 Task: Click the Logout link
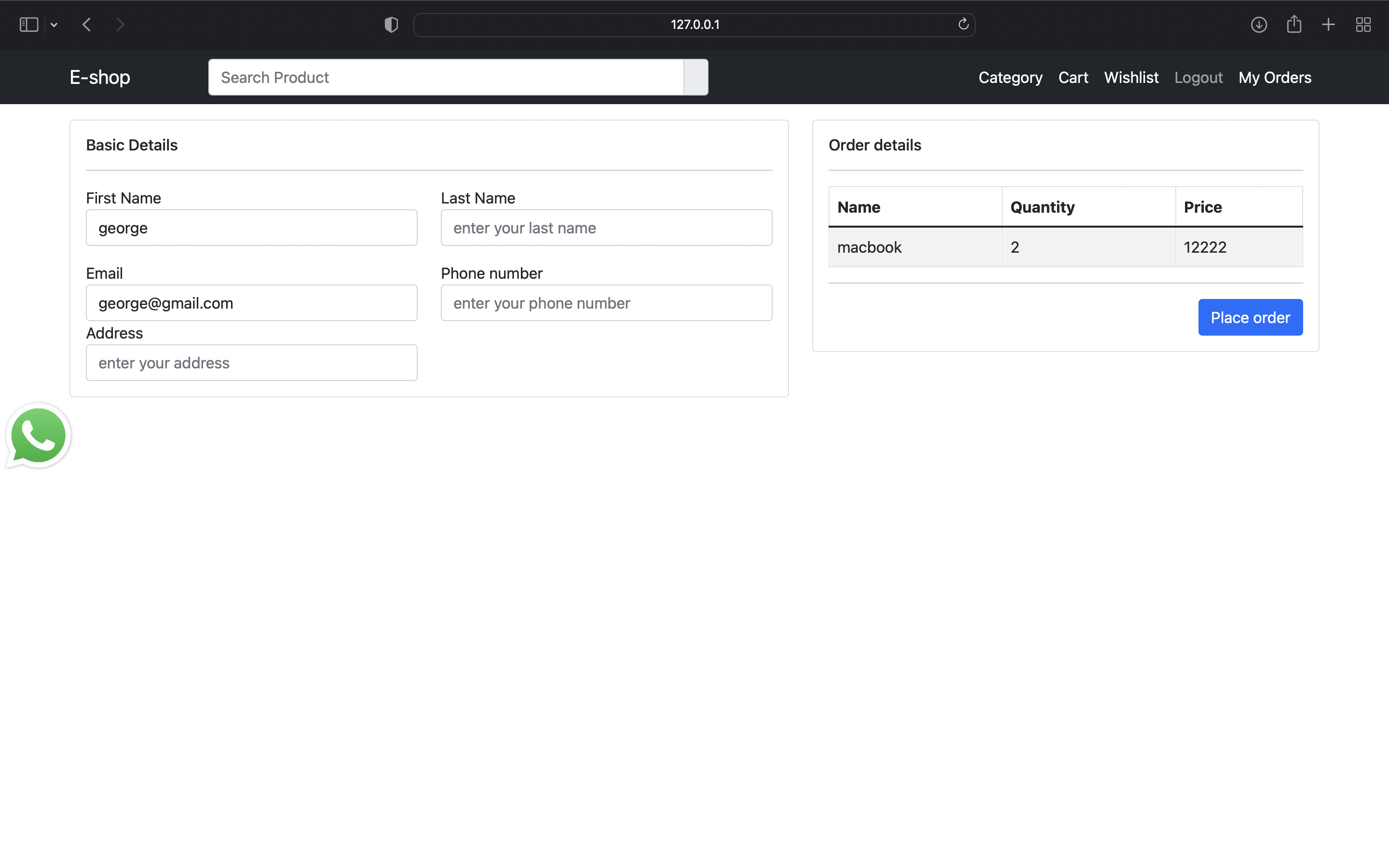click(x=1198, y=78)
